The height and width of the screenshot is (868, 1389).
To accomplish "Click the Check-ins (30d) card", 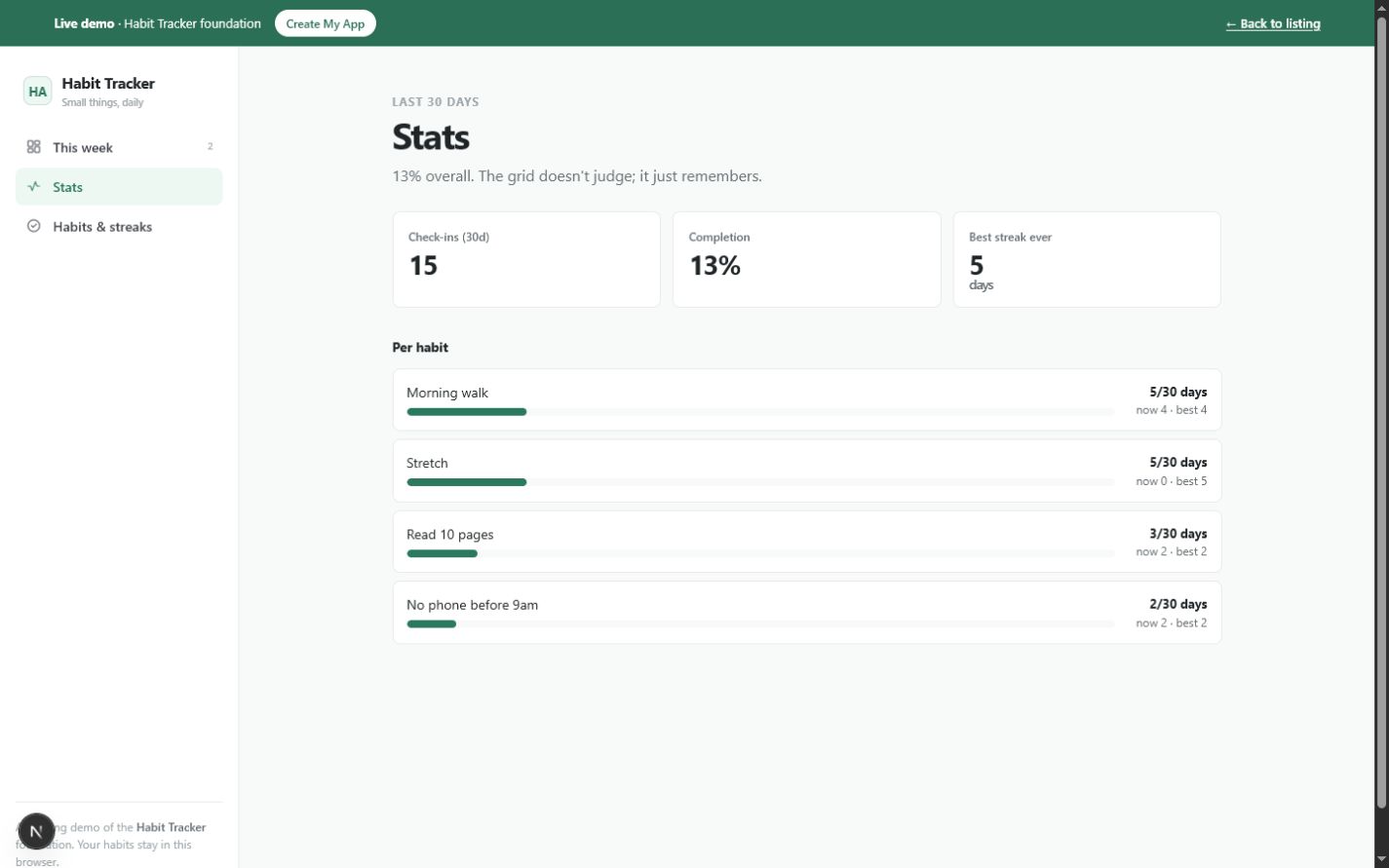I will pyautogui.click(x=526, y=259).
